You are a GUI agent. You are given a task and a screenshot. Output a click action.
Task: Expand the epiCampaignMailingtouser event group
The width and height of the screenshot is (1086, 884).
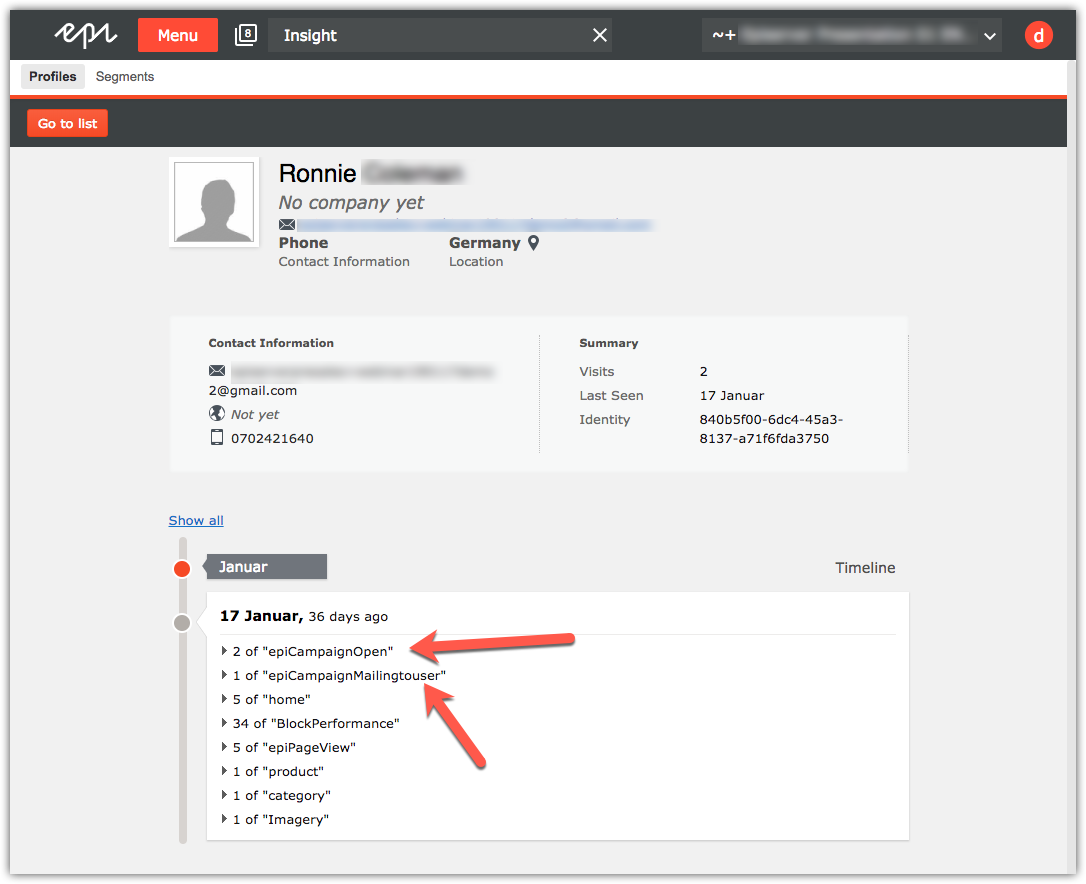224,675
